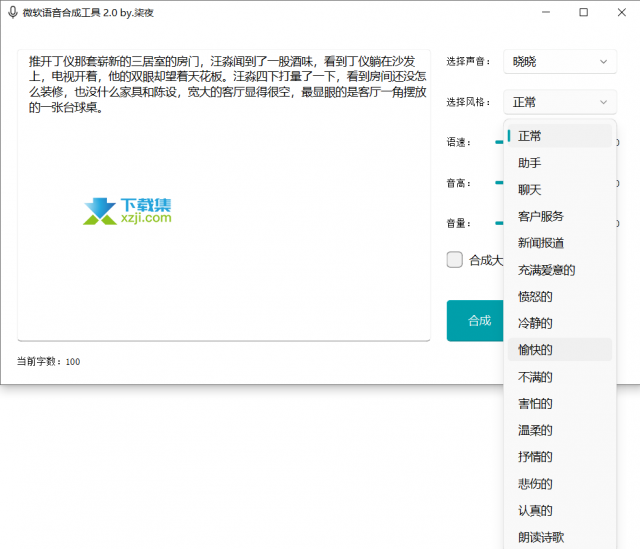This screenshot has width=640, height=549.
Task: Pick the 新闻报道 style option
Action: coord(560,243)
